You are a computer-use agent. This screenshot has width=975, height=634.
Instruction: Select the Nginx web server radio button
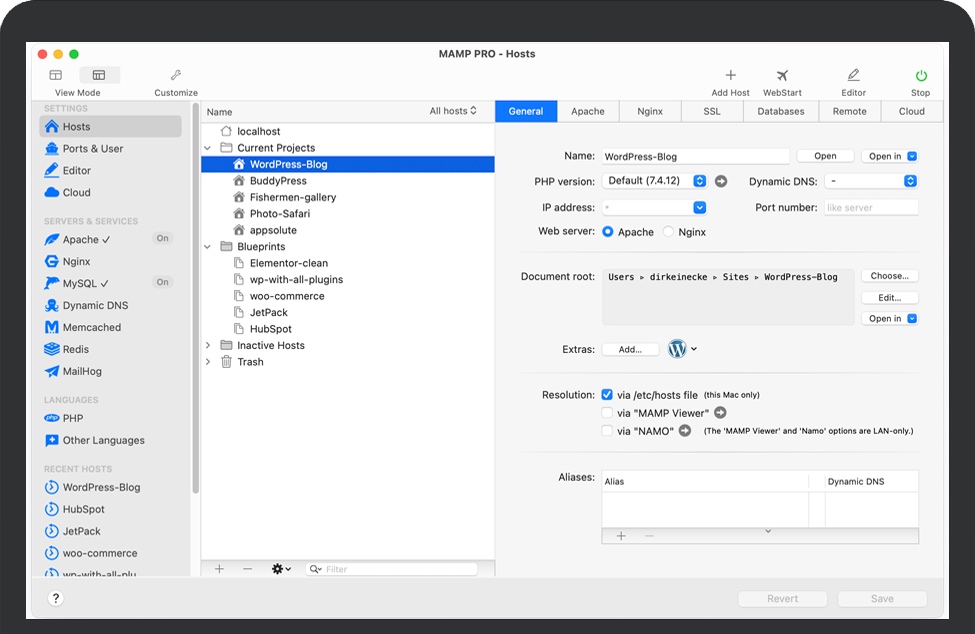point(668,232)
